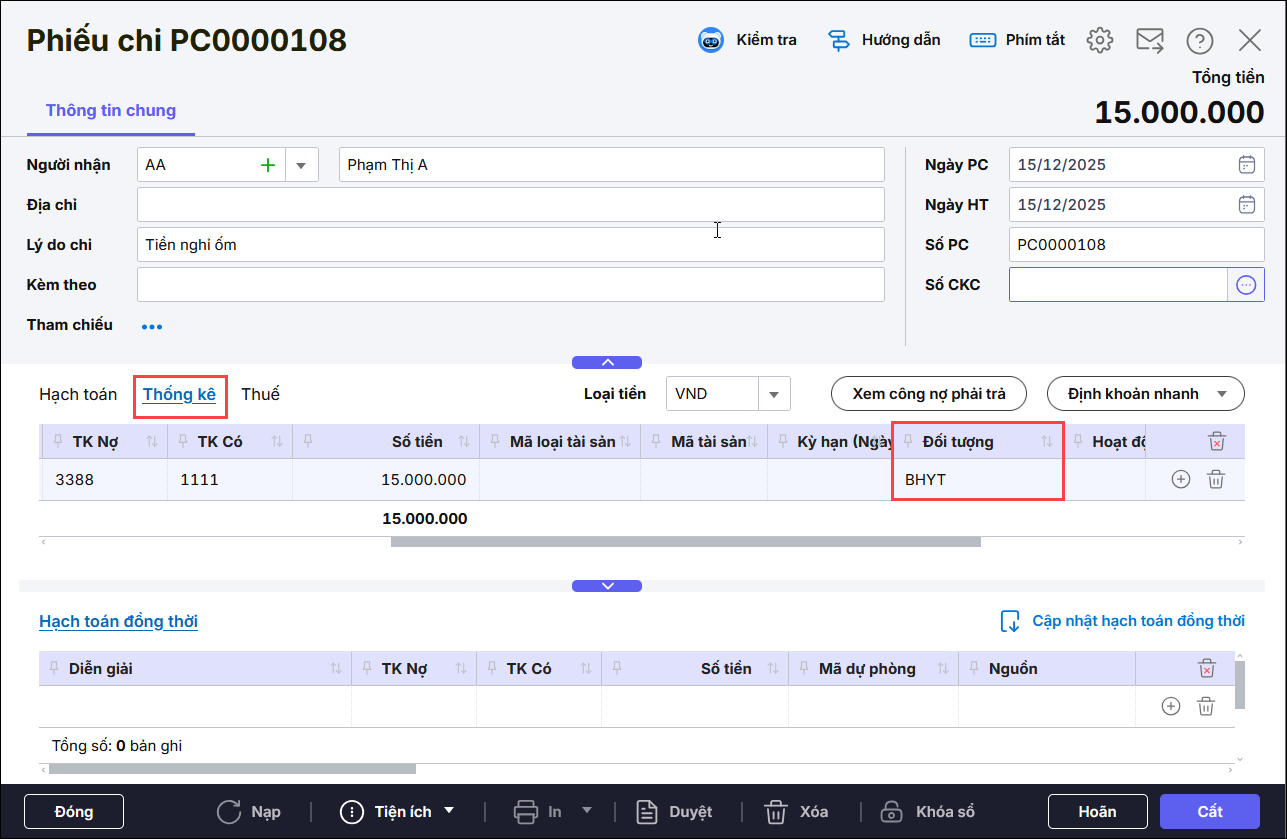Open the Loại tiền currency dropdown
1287x839 pixels.
(x=773, y=394)
